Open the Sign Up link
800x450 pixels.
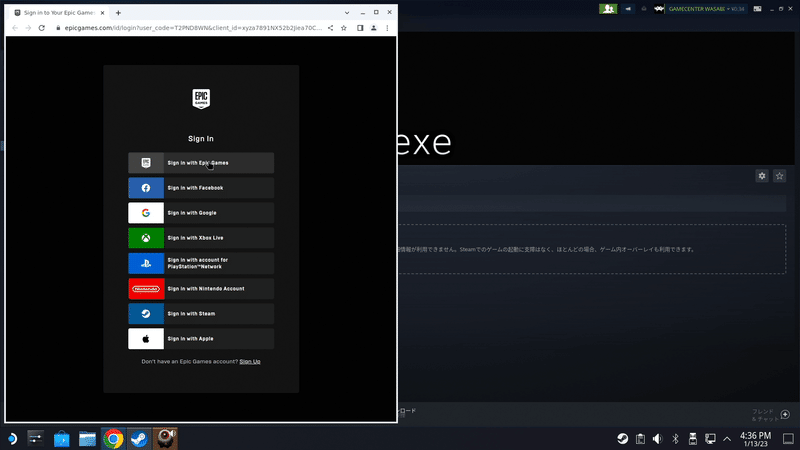(x=249, y=361)
